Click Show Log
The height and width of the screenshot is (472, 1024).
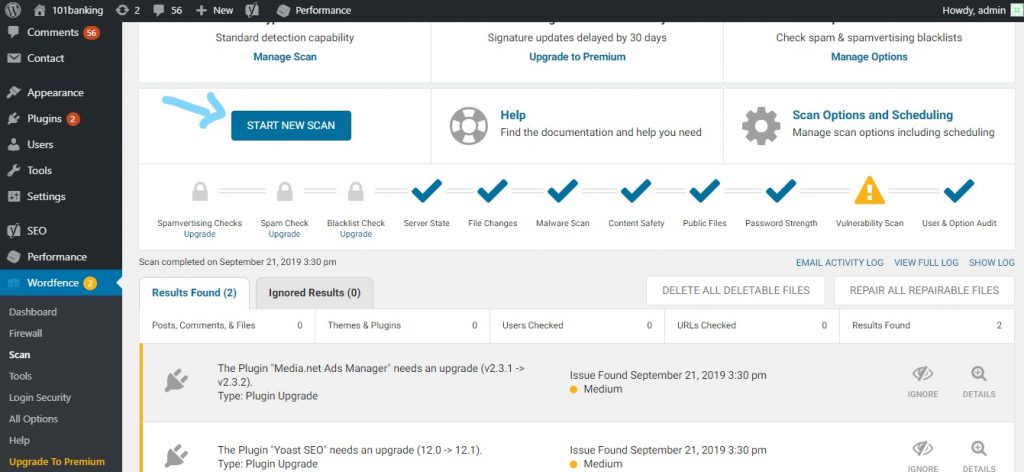pyautogui.click(x=991, y=262)
